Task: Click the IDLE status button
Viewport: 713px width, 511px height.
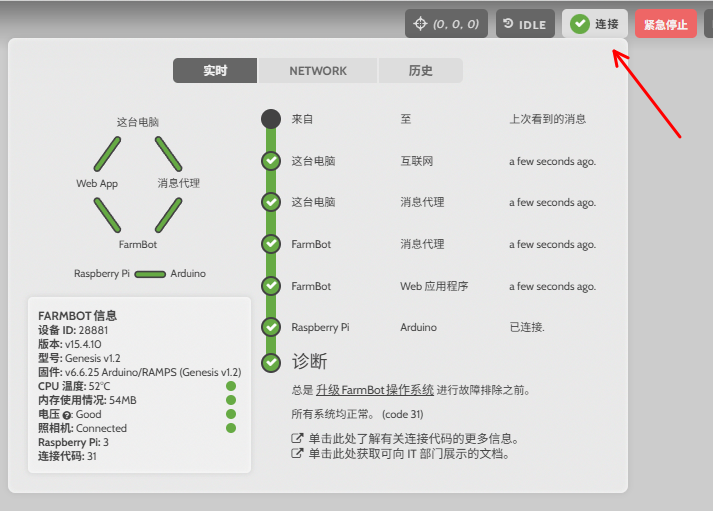Action: coord(525,24)
